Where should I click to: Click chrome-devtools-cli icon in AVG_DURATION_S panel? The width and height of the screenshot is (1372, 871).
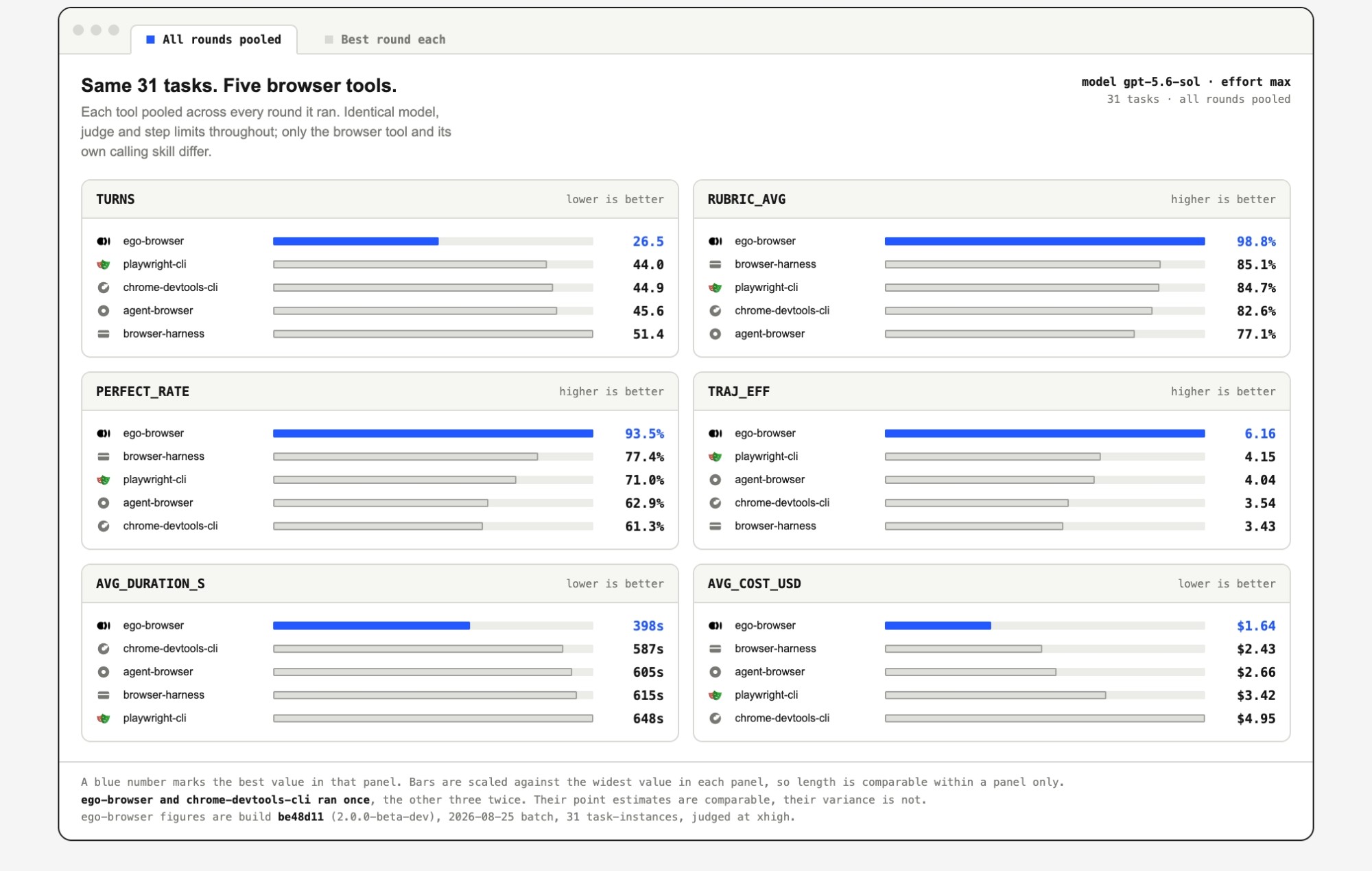104,649
